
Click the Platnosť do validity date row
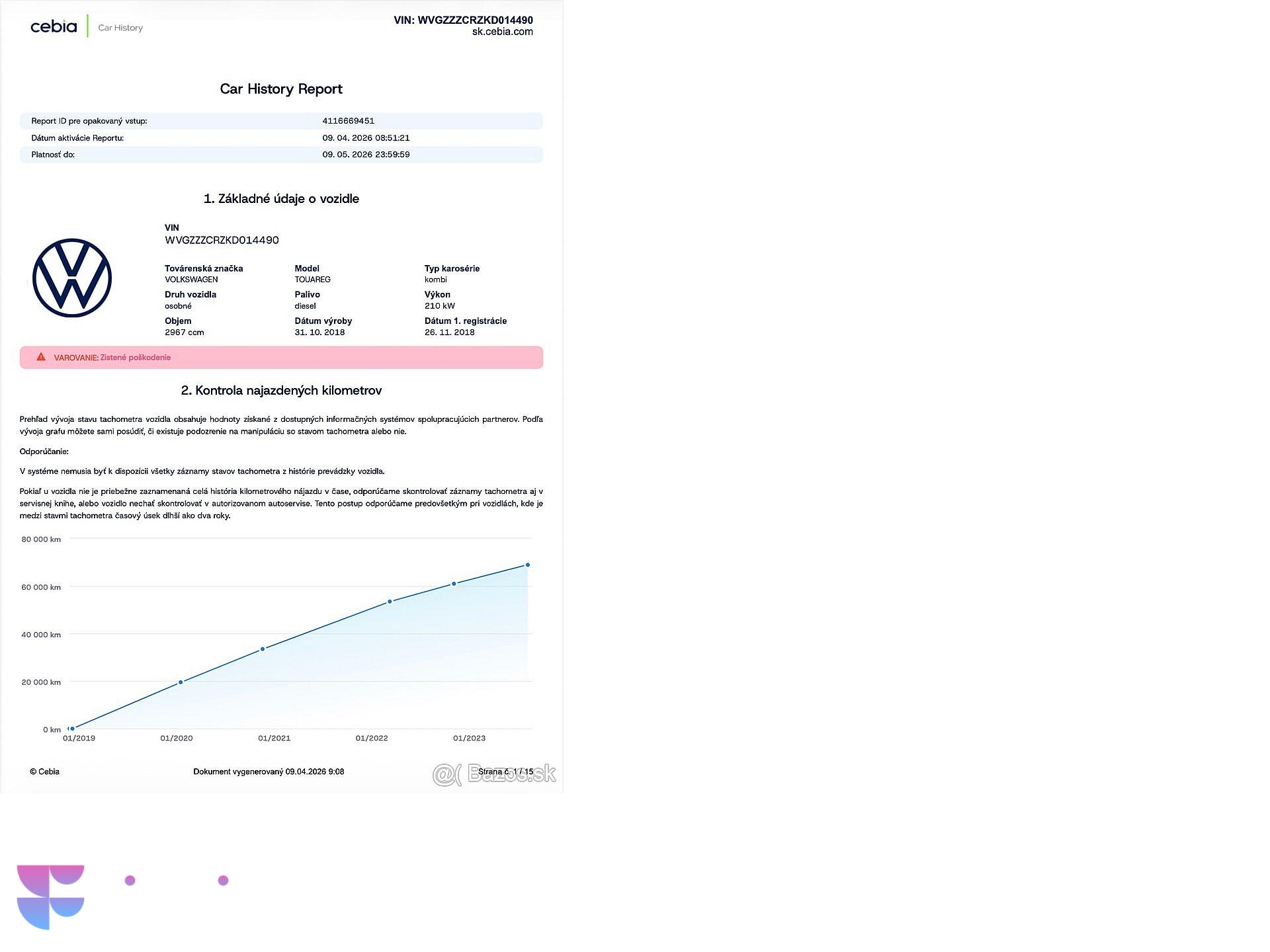coord(281,155)
